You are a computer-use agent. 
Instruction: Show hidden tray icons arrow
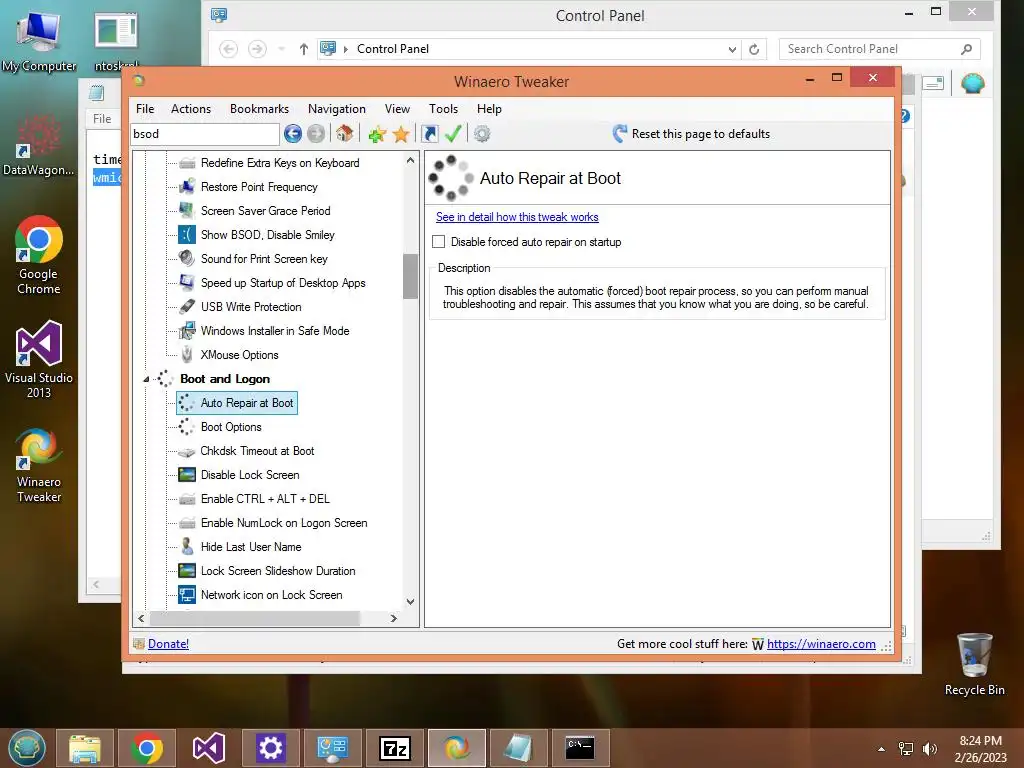point(882,749)
